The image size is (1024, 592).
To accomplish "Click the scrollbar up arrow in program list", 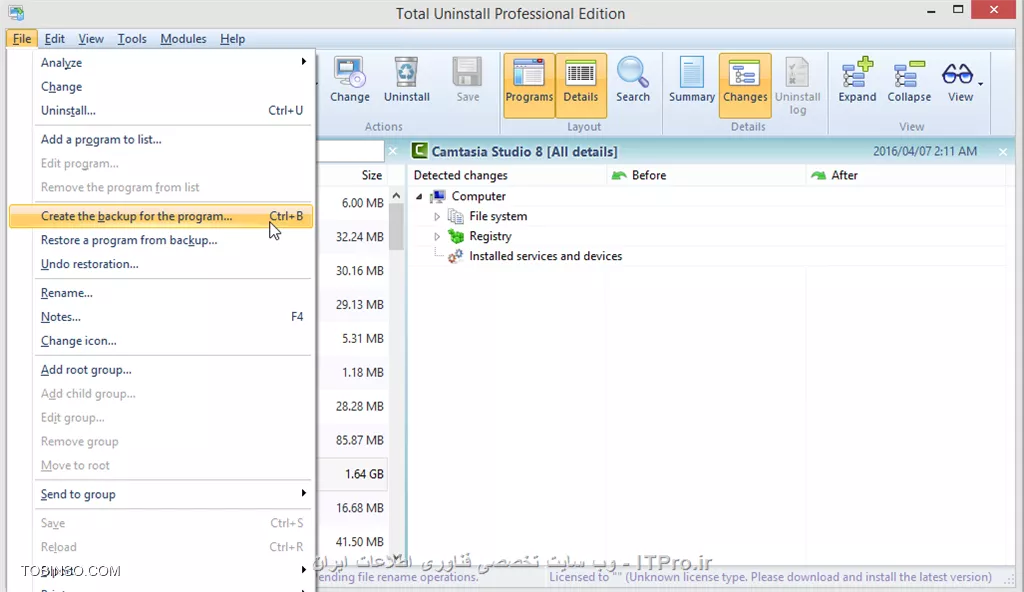I will tap(396, 195).
